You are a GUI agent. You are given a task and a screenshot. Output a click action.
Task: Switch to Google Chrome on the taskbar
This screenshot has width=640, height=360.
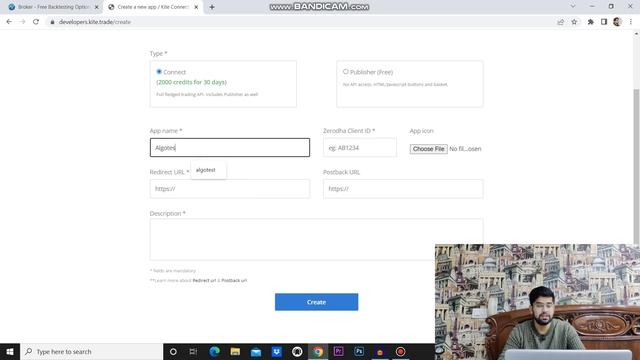[x=318, y=351]
